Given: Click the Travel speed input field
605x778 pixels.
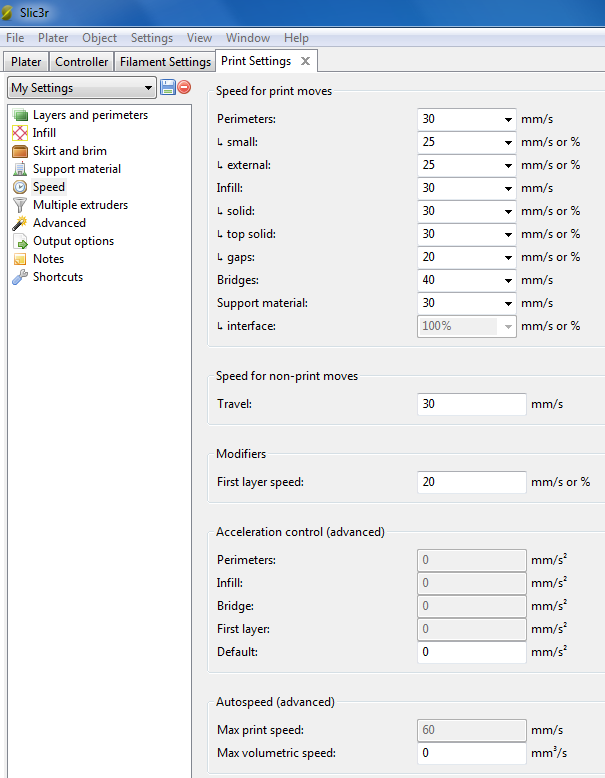Looking at the screenshot, I should pyautogui.click(x=471, y=404).
